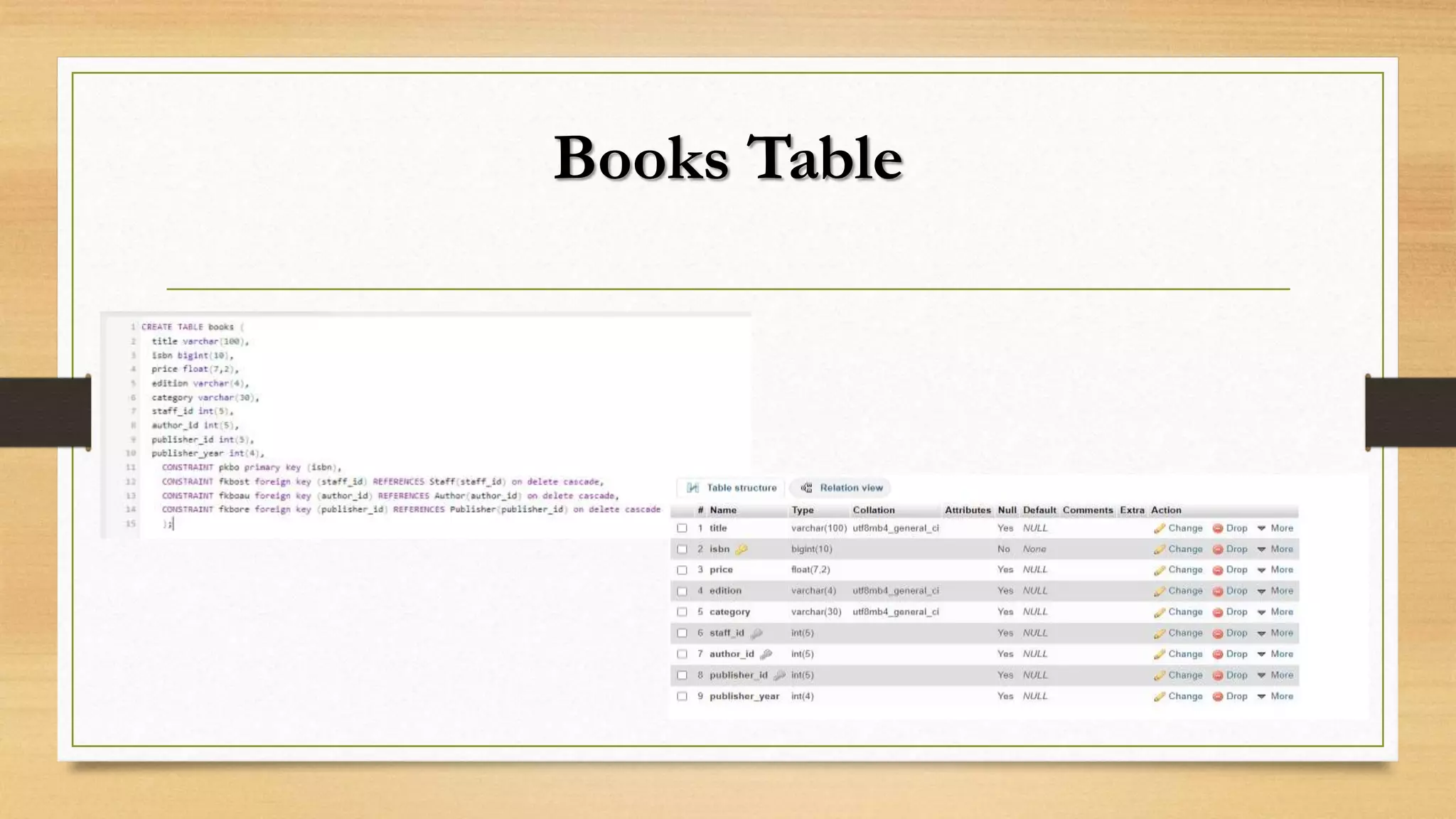Click Change pencil icon for publisher_id row
Viewport: 1456px width, 819px height.
point(1160,675)
